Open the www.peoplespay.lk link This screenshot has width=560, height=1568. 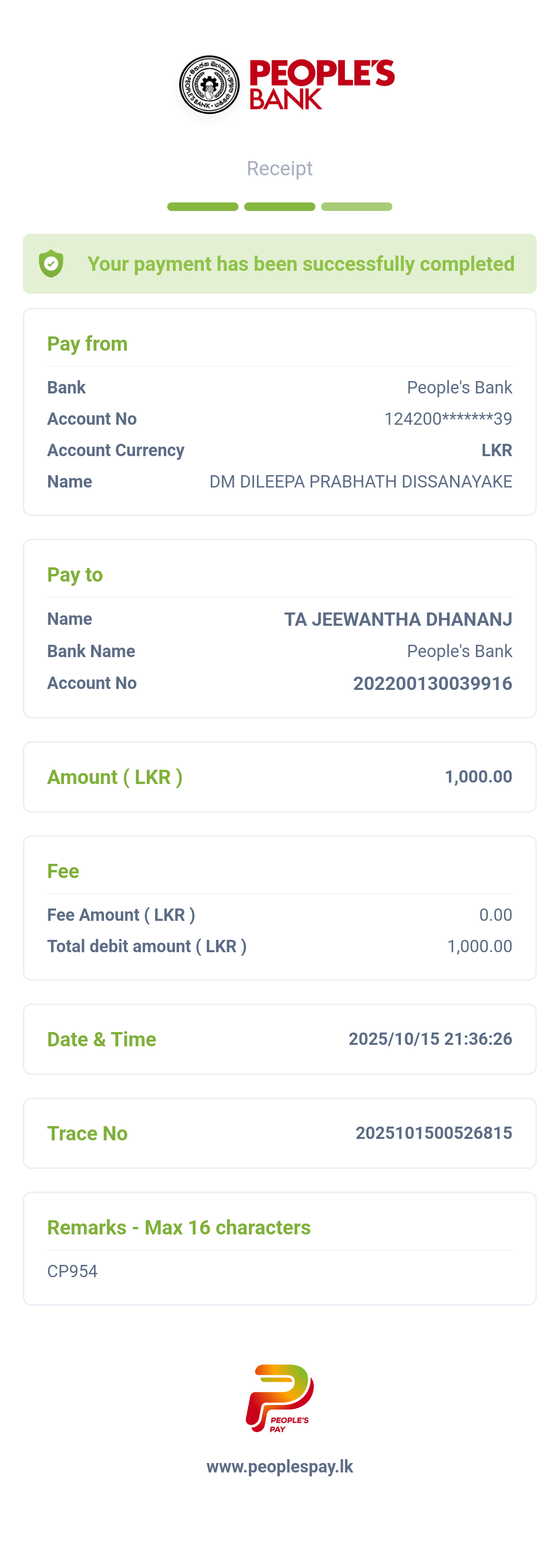(x=279, y=1466)
